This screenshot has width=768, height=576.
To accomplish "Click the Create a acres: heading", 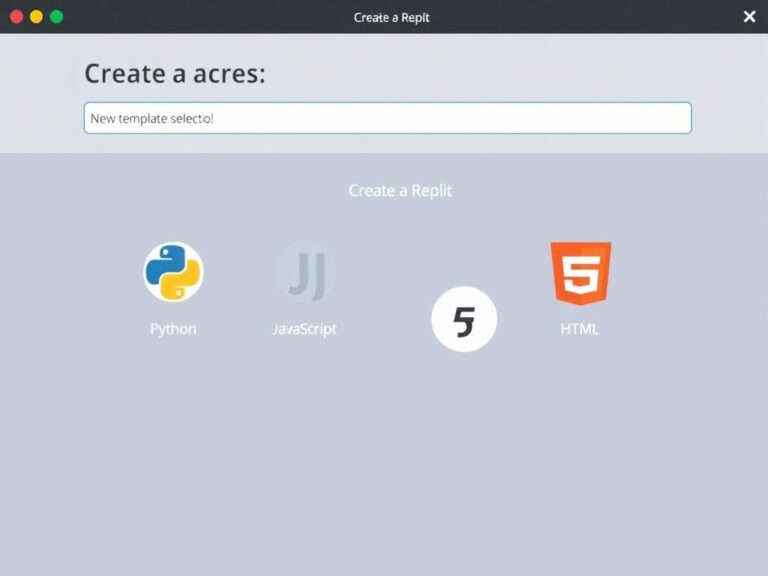I will tap(175, 74).
